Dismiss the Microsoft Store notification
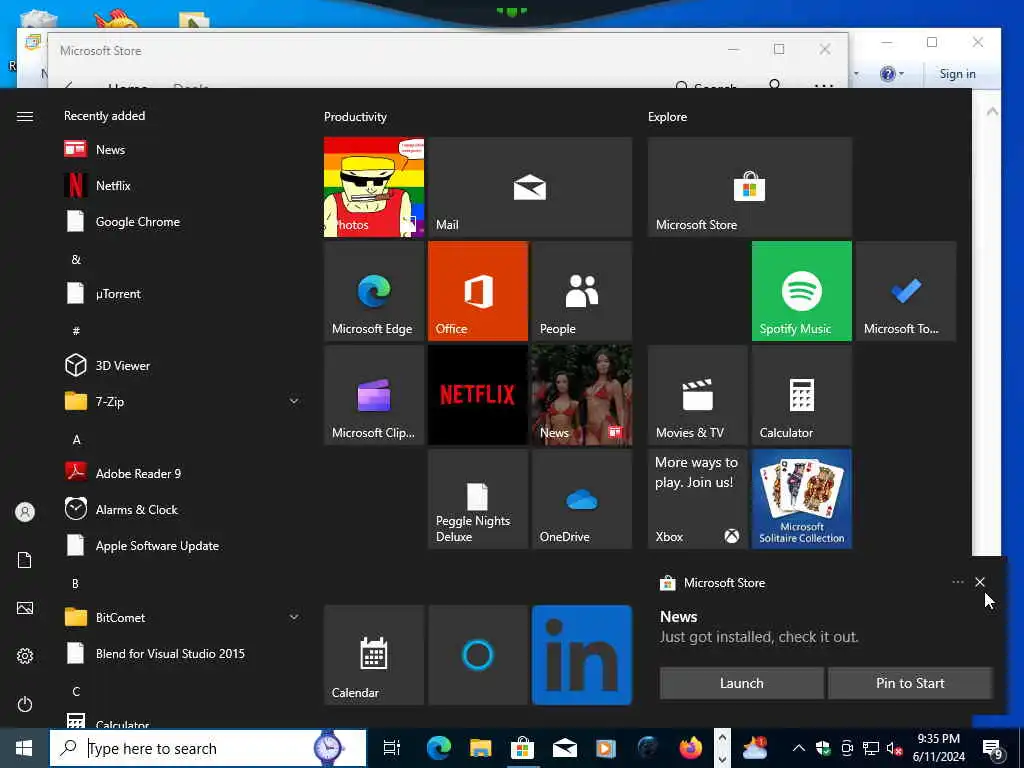Image resolution: width=1024 pixels, height=768 pixels. (x=980, y=582)
